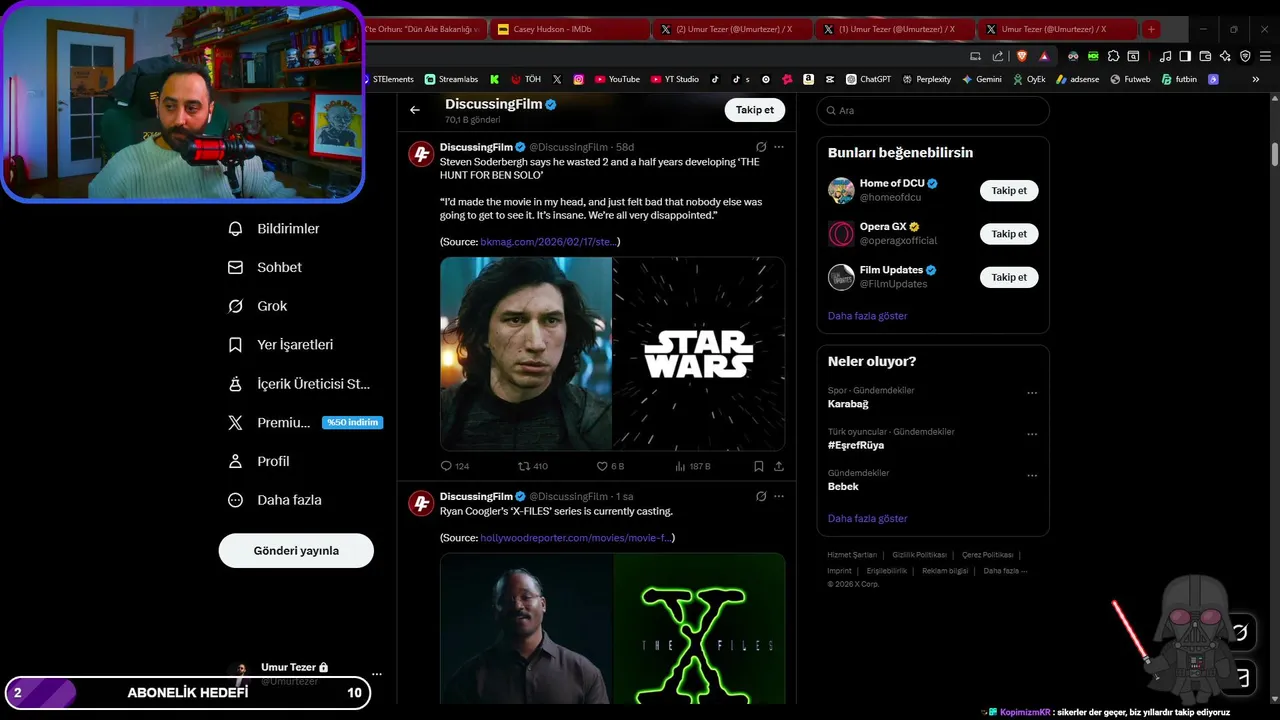Open the Brave Leo AI sparkle icon
This screenshot has height=720, width=1280.
[1225, 56]
